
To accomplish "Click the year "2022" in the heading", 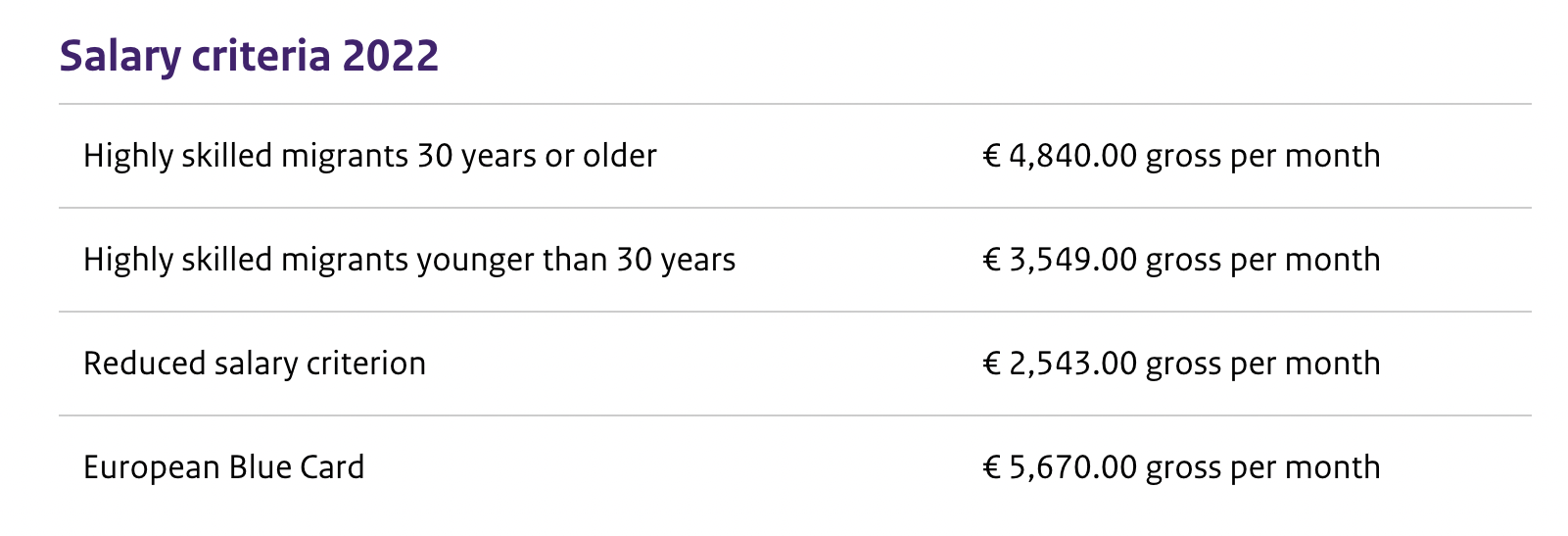I will tap(390, 56).
